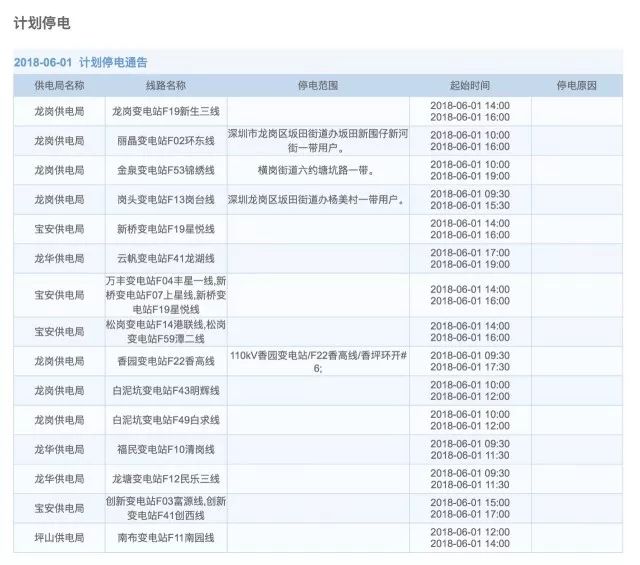The height and width of the screenshot is (565, 640).
Task: Select the 白泥坑变电站F43明辉线 line cell
Action: (x=166, y=390)
